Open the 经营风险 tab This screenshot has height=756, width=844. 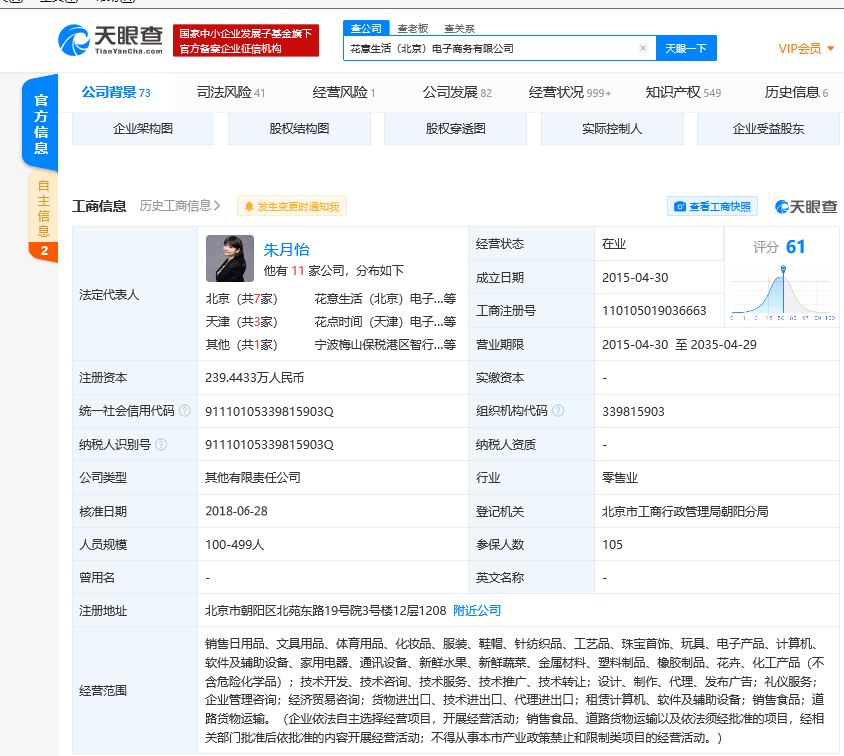[344, 93]
